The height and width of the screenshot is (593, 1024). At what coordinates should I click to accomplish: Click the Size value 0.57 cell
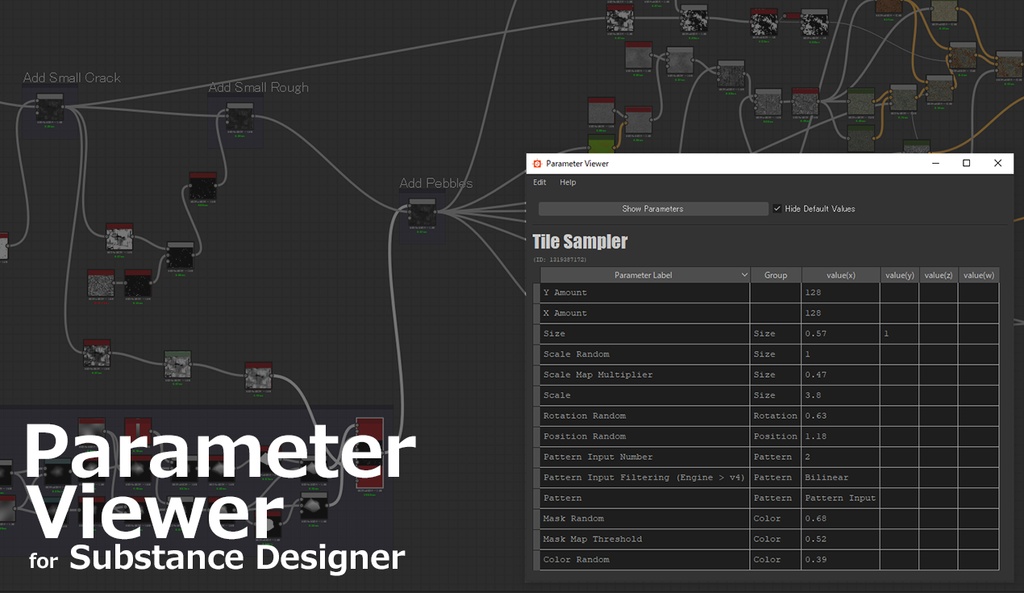[840, 334]
